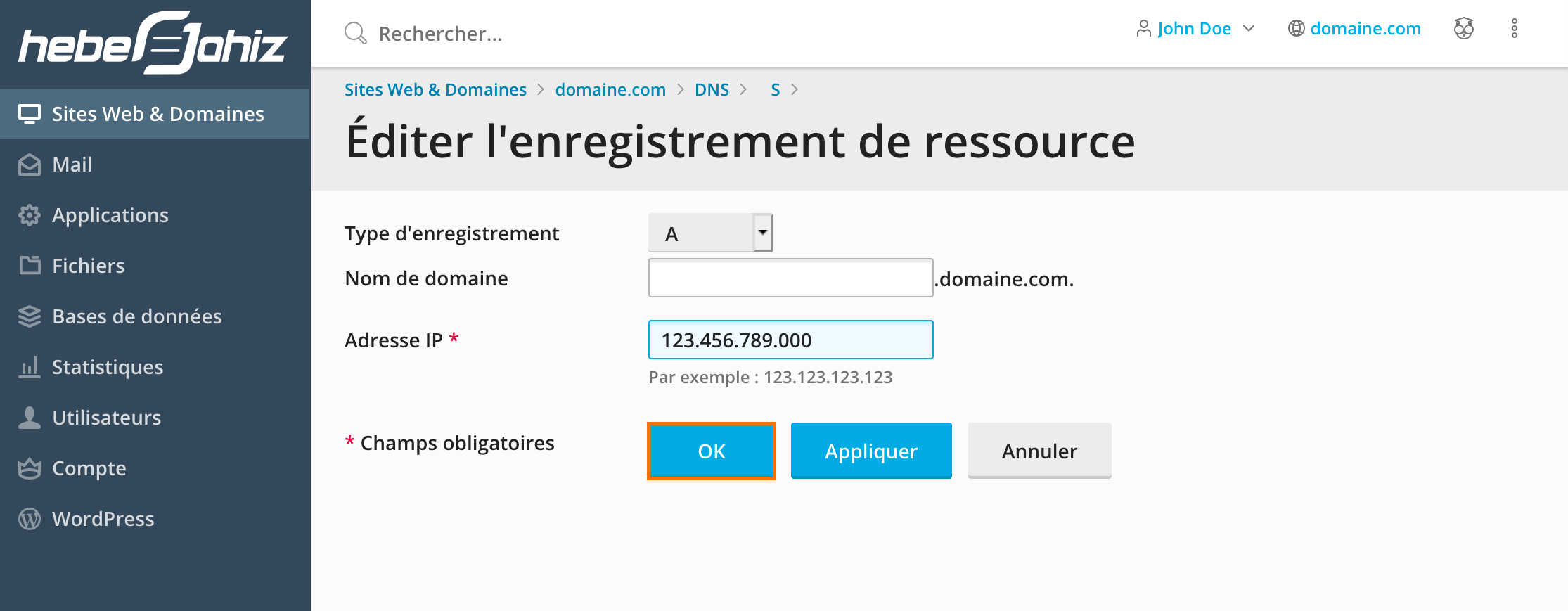Open the Mail menu item
Viewport: 1568px width, 611px height.
pos(155,165)
